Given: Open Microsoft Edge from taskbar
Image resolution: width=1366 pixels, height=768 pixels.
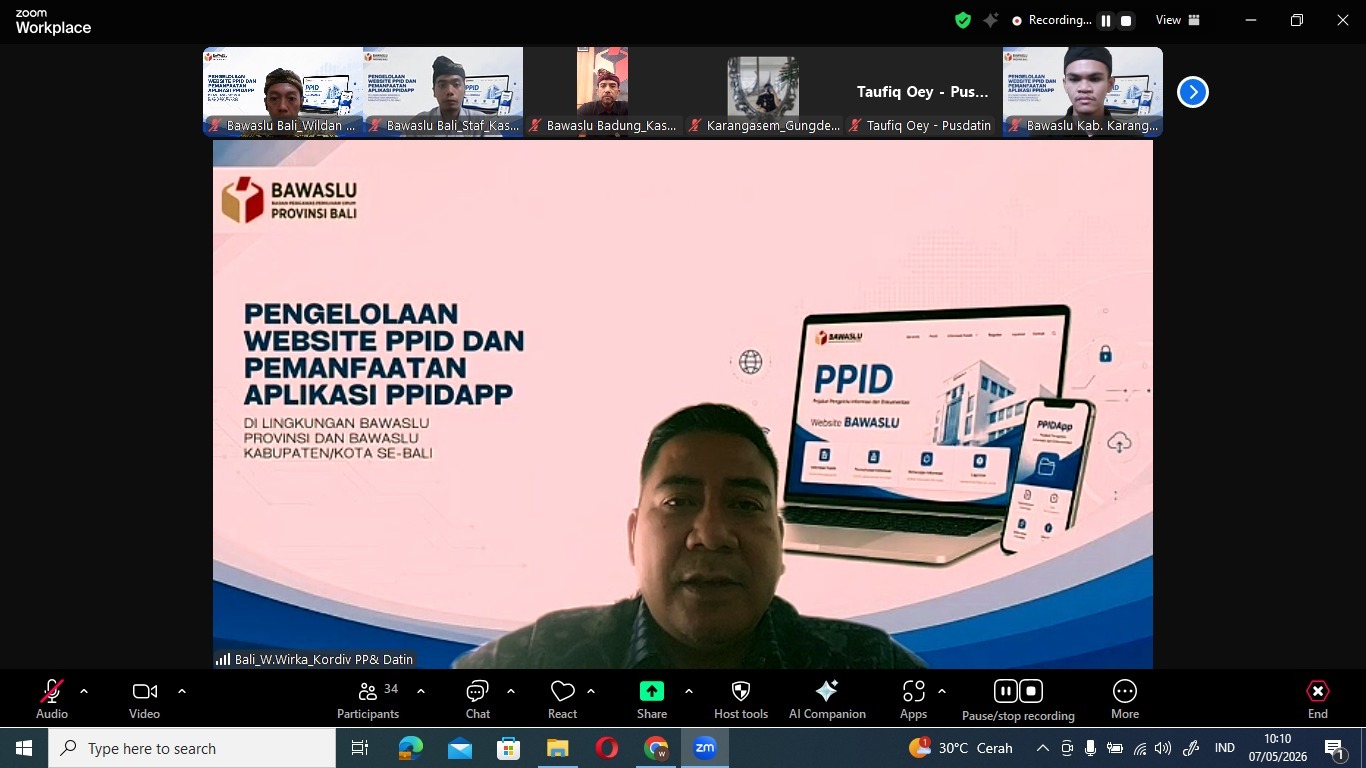Looking at the screenshot, I should [411, 748].
